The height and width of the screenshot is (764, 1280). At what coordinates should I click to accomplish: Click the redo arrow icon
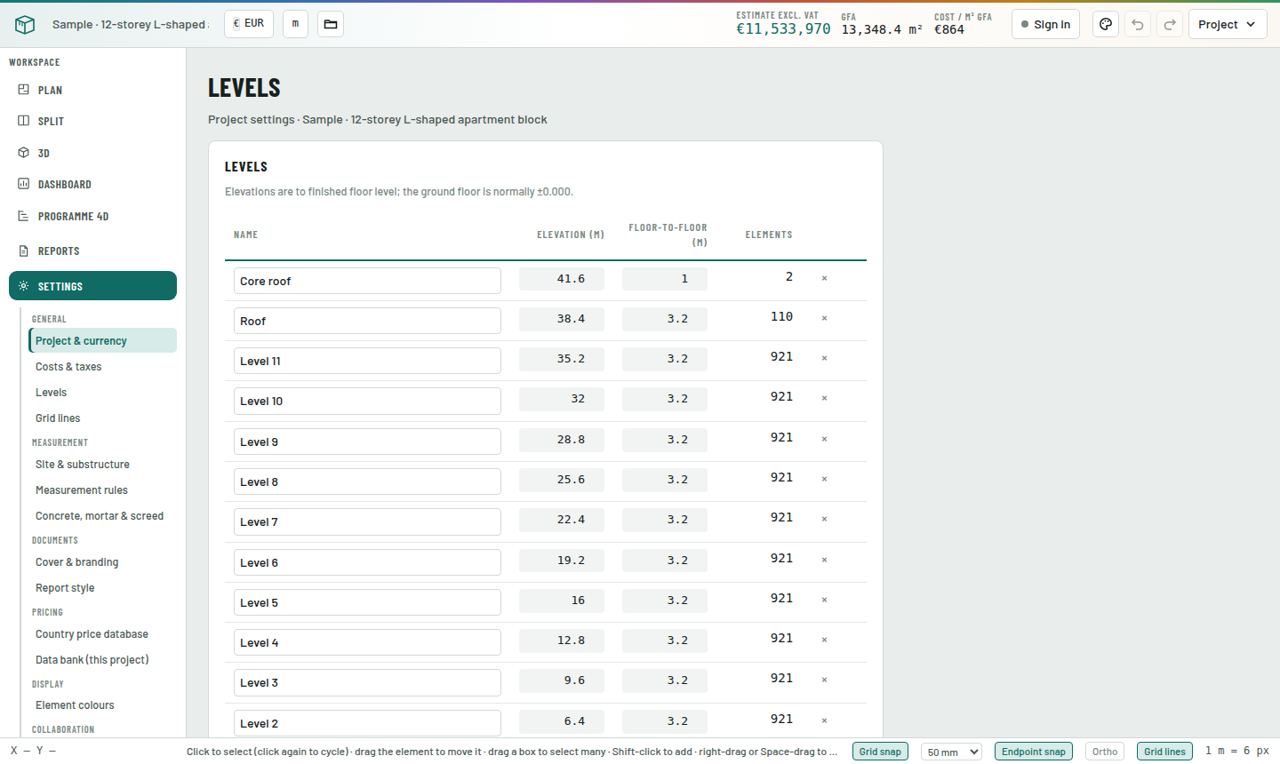tap(1169, 24)
